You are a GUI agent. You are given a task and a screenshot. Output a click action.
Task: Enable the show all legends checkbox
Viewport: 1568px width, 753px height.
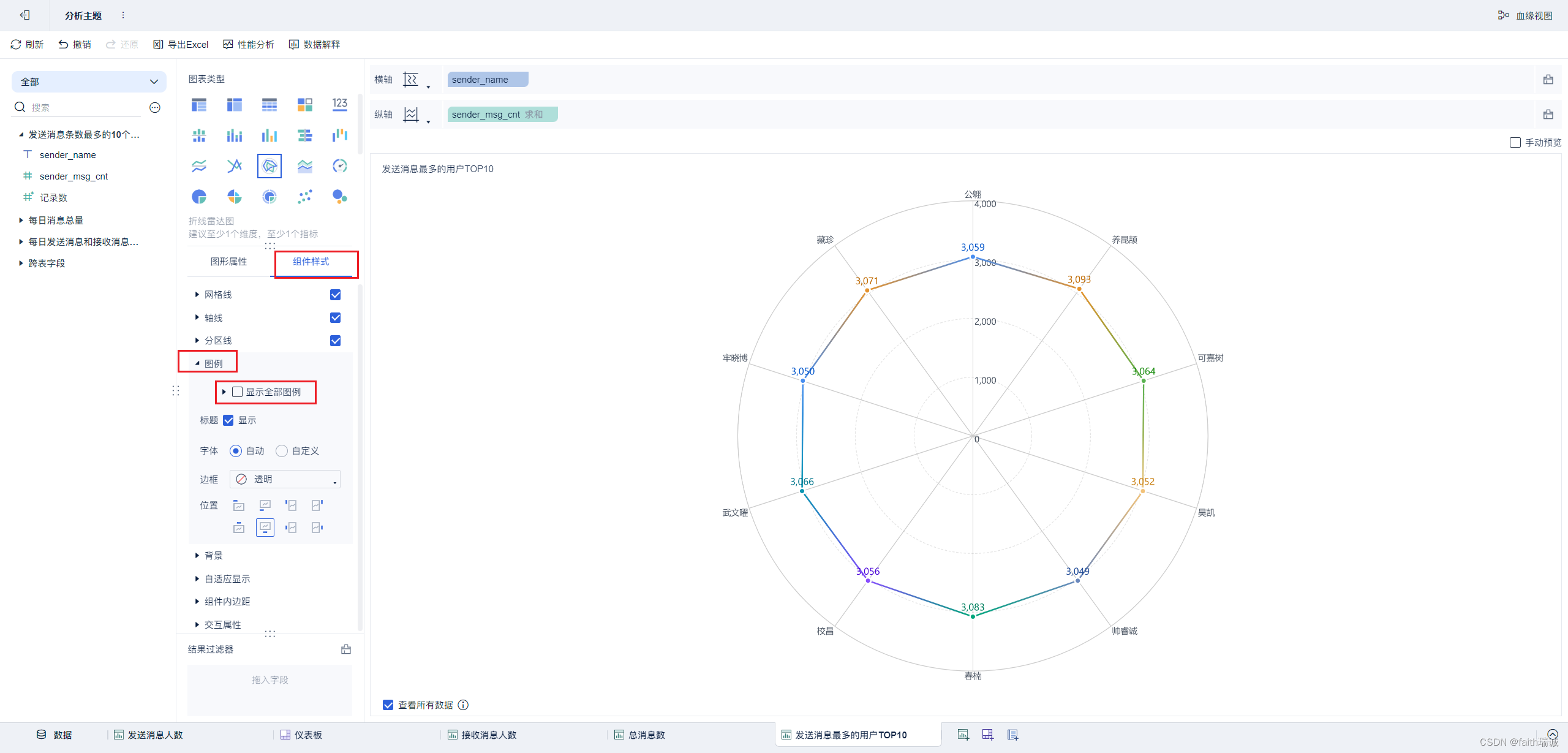238,392
